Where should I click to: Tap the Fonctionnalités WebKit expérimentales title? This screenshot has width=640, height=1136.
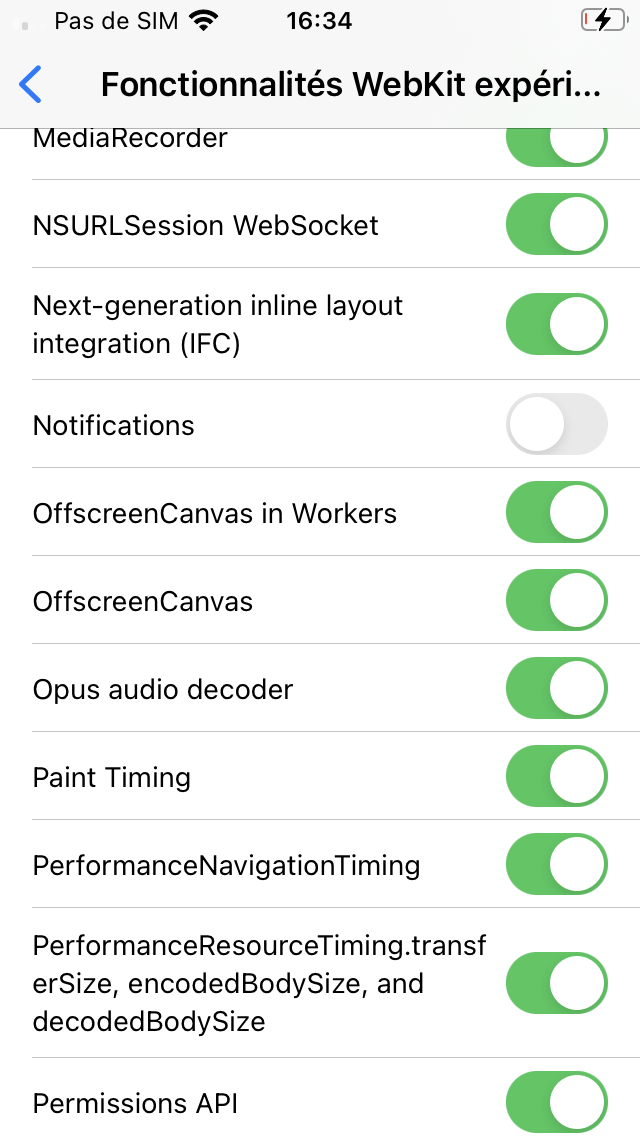pyautogui.click(x=351, y=85)
